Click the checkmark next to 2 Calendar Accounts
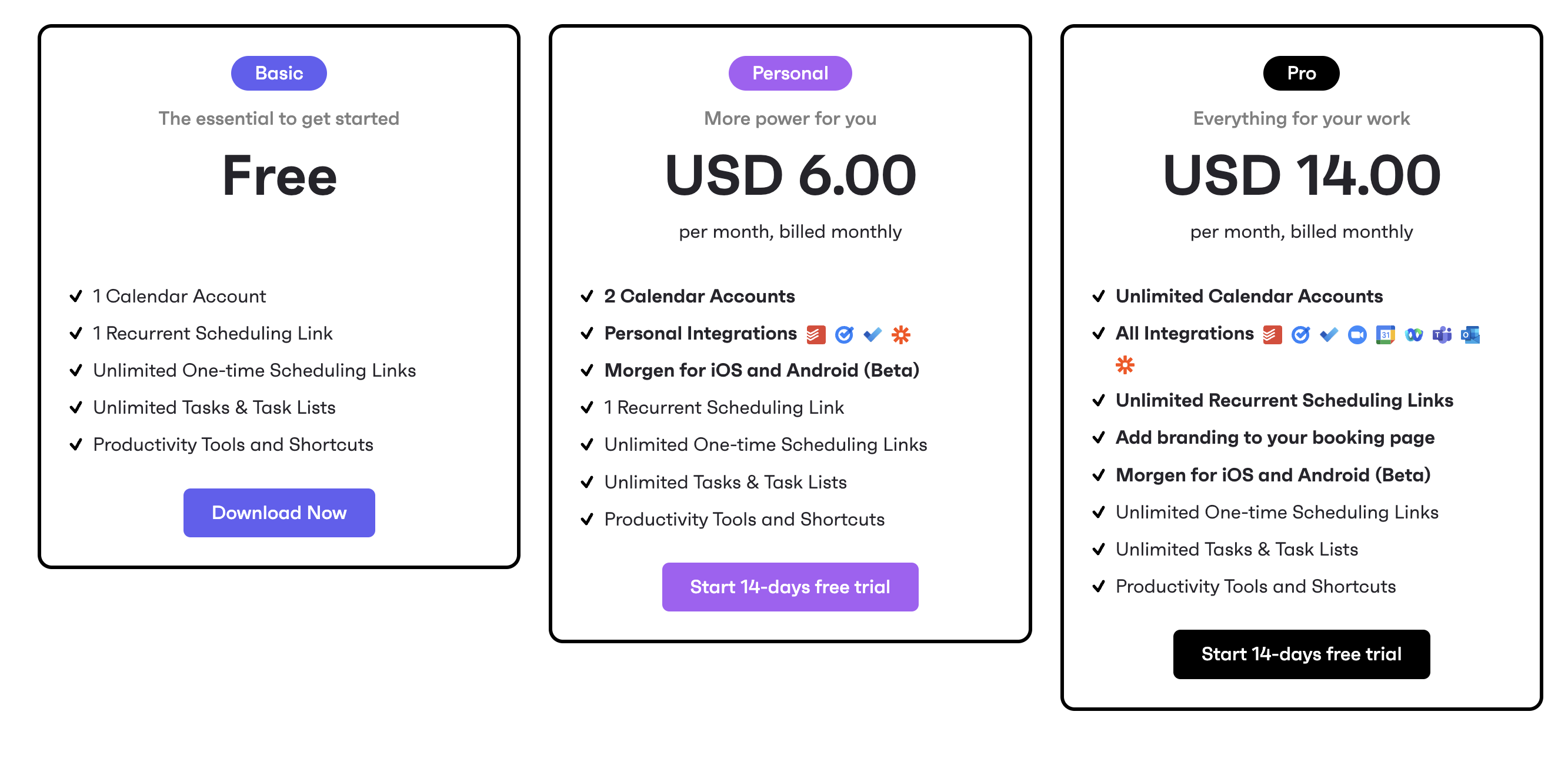 (587, 297)
